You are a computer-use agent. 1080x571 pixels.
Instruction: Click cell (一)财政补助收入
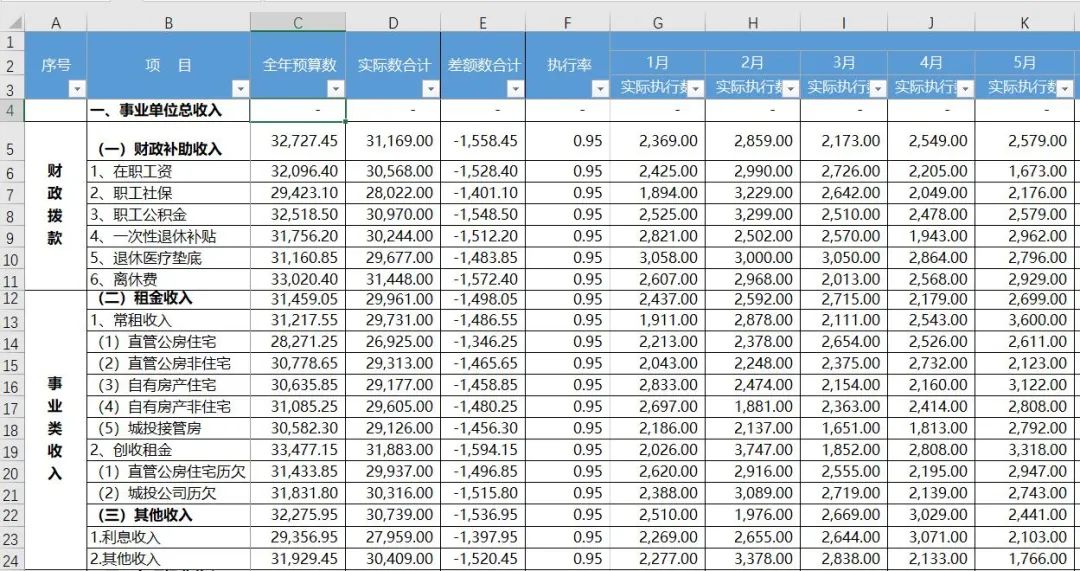(x=169, y=142)
